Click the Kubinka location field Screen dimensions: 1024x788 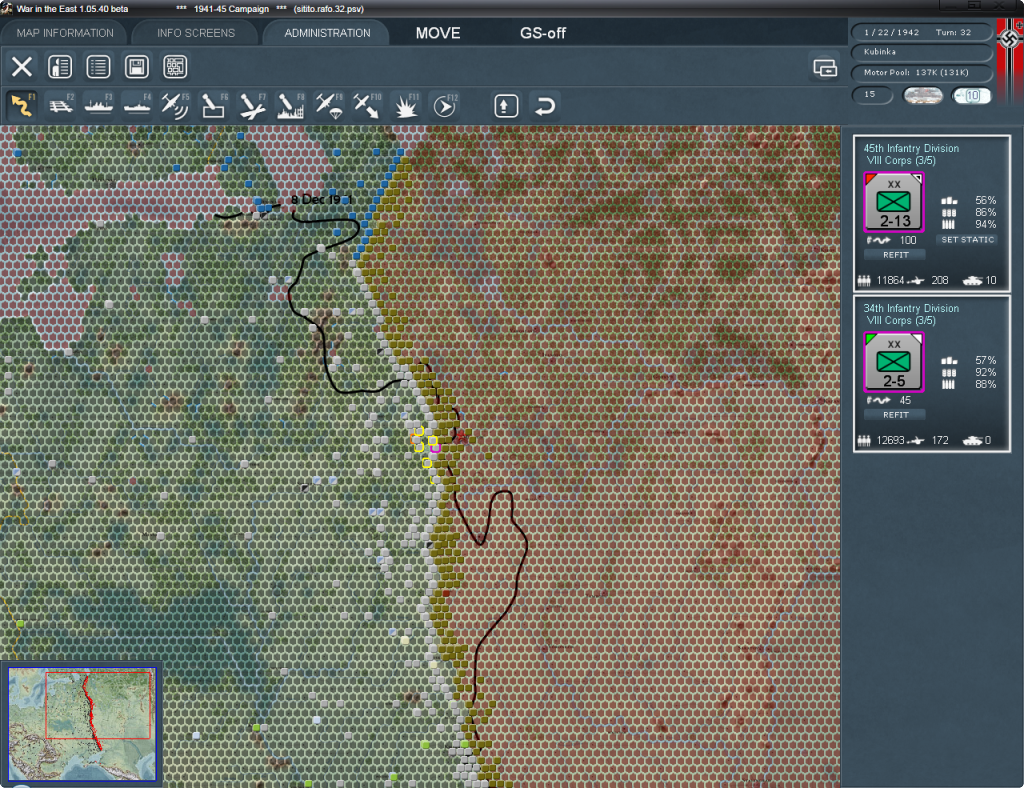(x=921, y=52)
